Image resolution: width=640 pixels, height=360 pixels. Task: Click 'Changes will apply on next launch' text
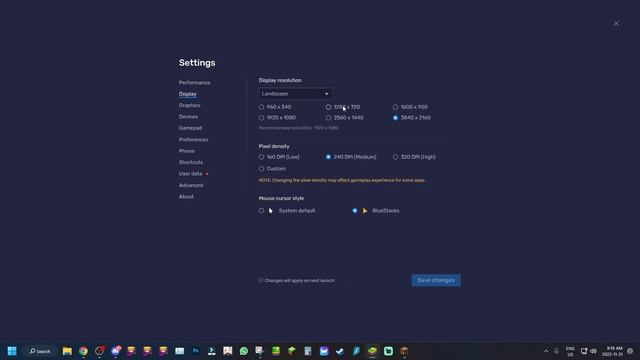point(300,280)
